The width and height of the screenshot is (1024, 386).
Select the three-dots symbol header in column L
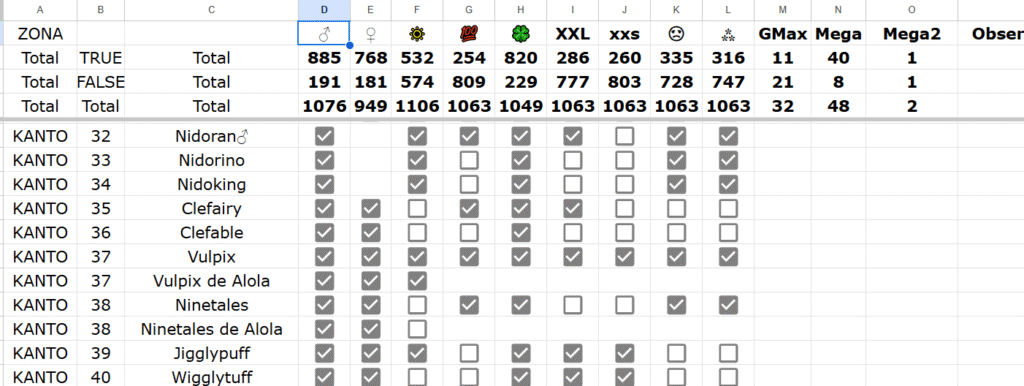point(728,33)
